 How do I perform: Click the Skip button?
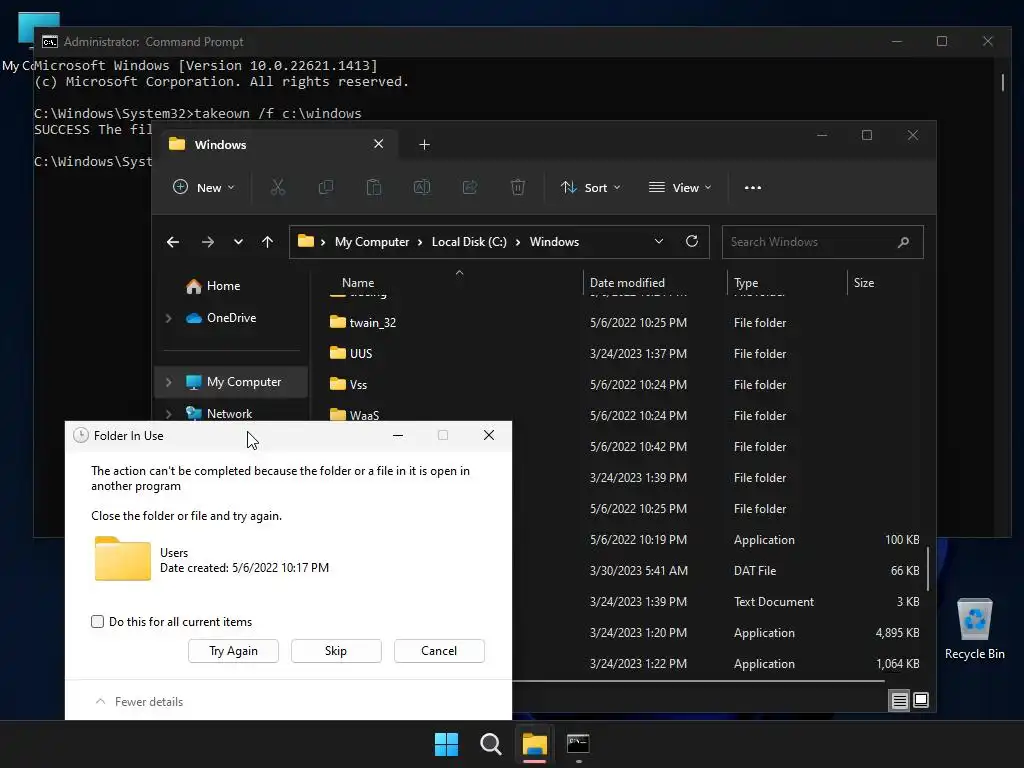(x=336, y=651)
